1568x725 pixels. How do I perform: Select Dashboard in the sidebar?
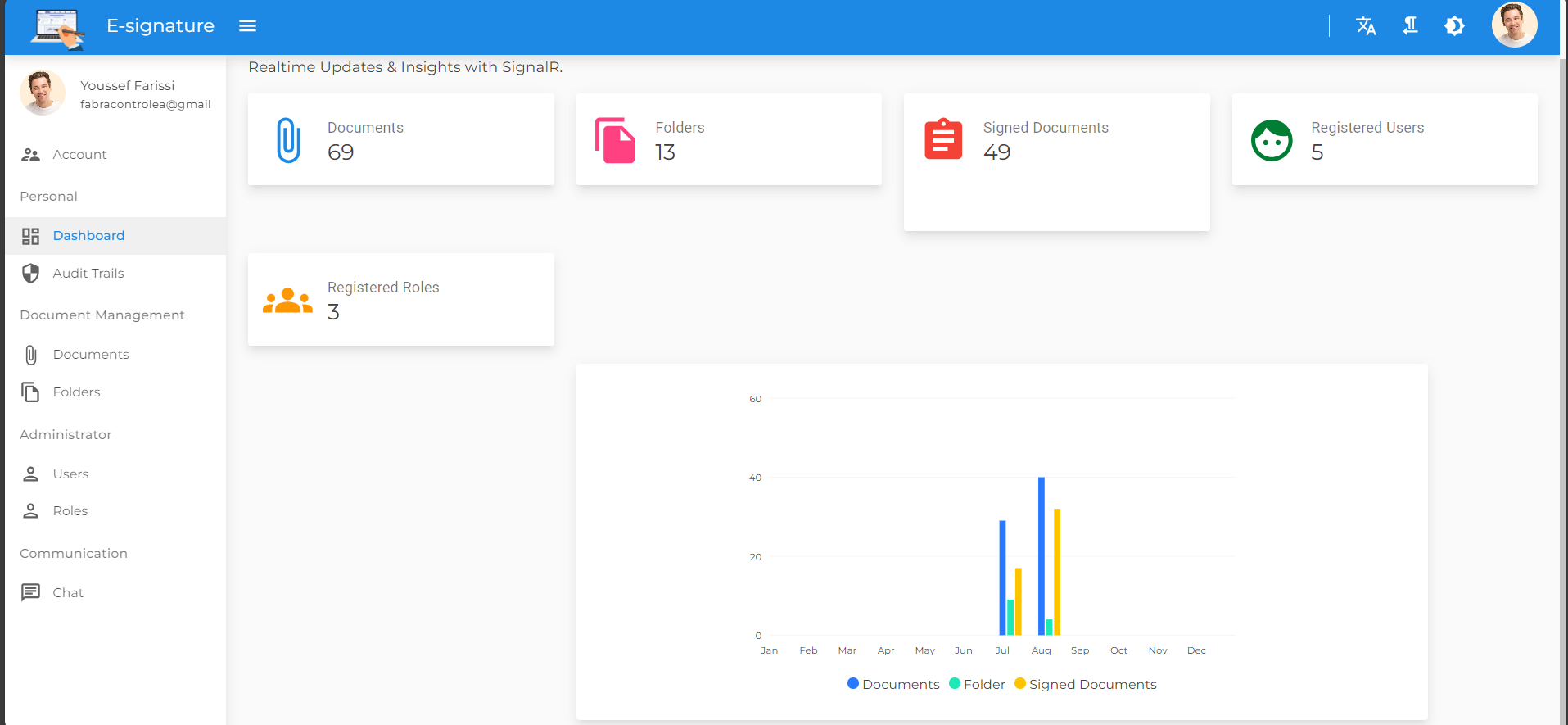pyautogui.click(x=88, y=236)
